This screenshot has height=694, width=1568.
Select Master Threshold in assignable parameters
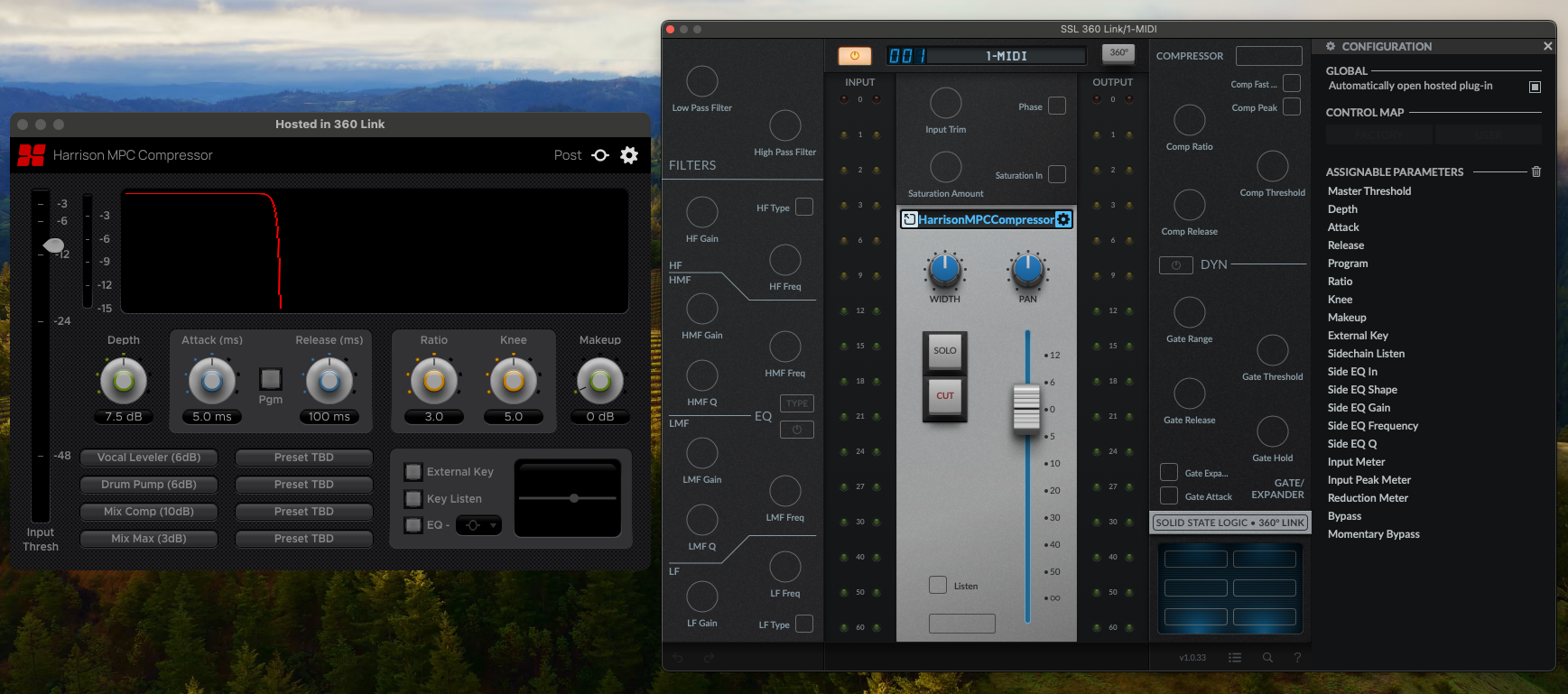[x=1369, y=191]
